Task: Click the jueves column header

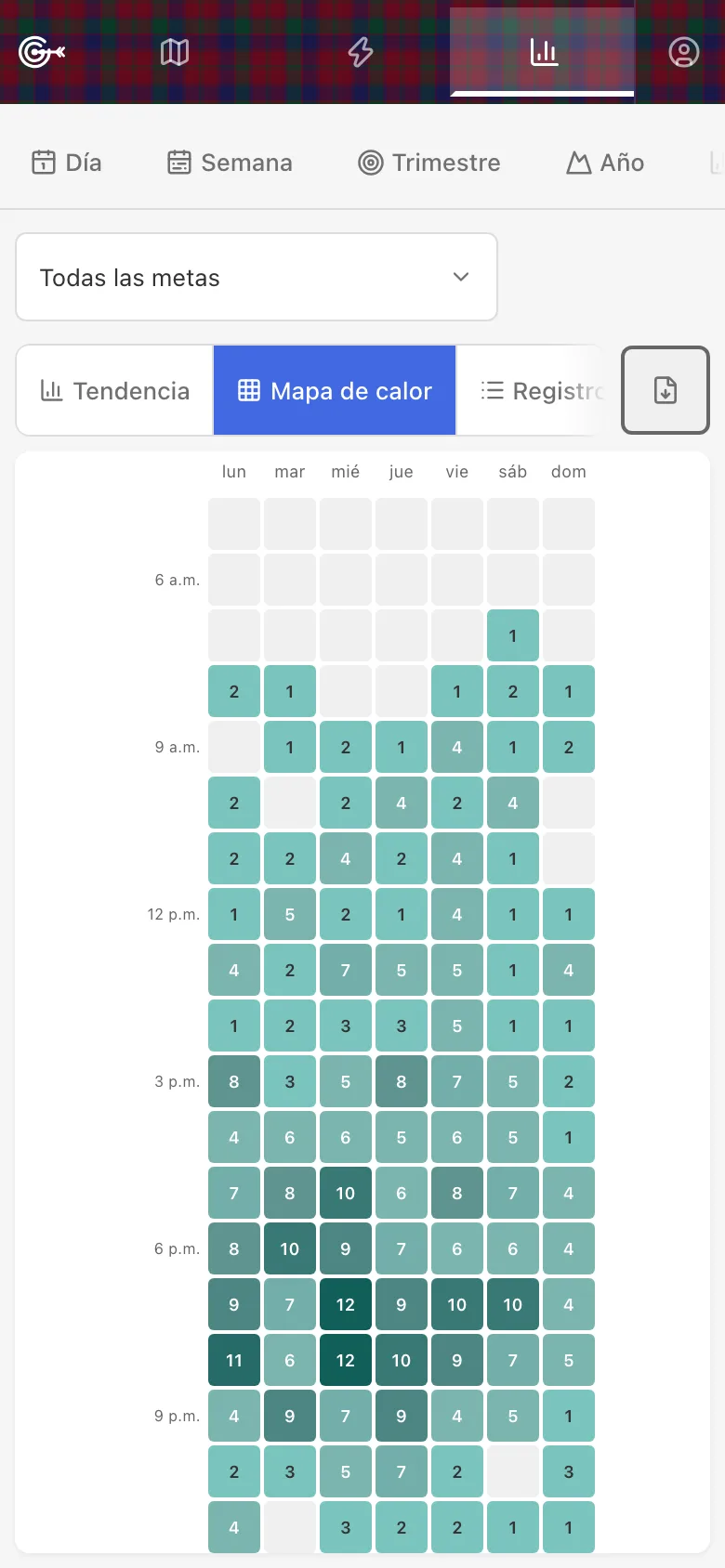Action: [402, 472]
